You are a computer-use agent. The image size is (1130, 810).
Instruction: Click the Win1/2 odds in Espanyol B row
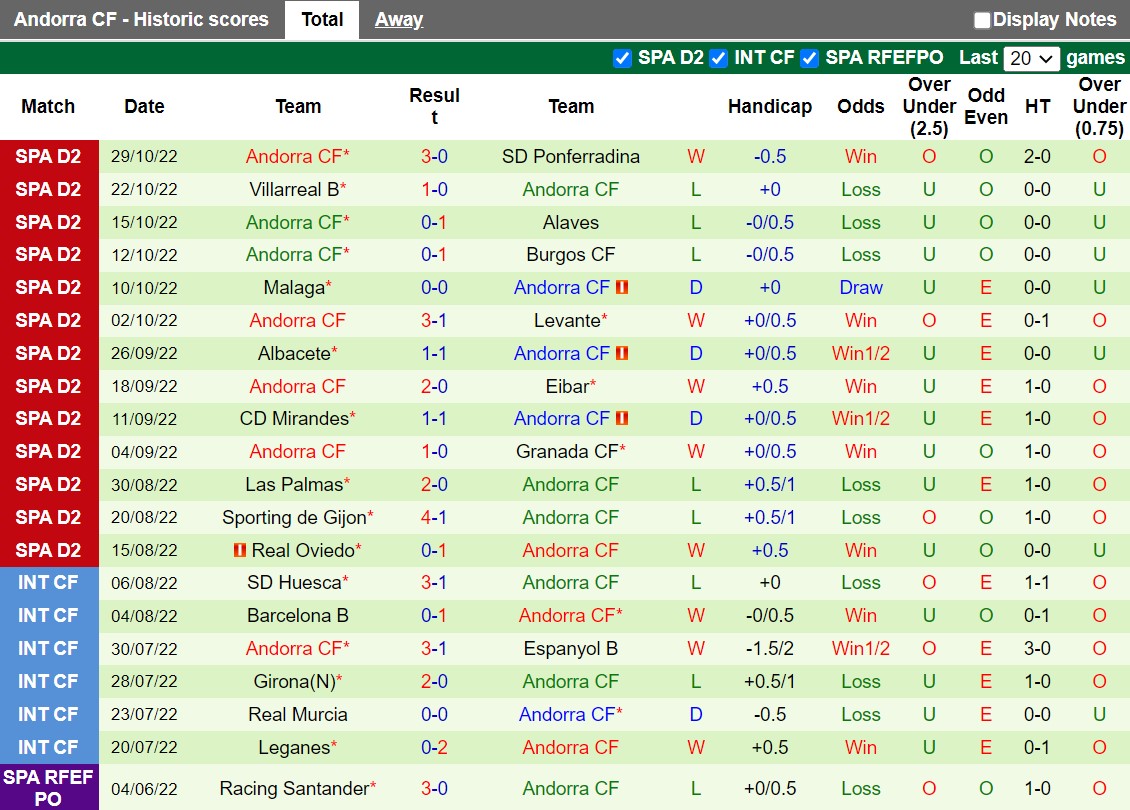(860, 649)
